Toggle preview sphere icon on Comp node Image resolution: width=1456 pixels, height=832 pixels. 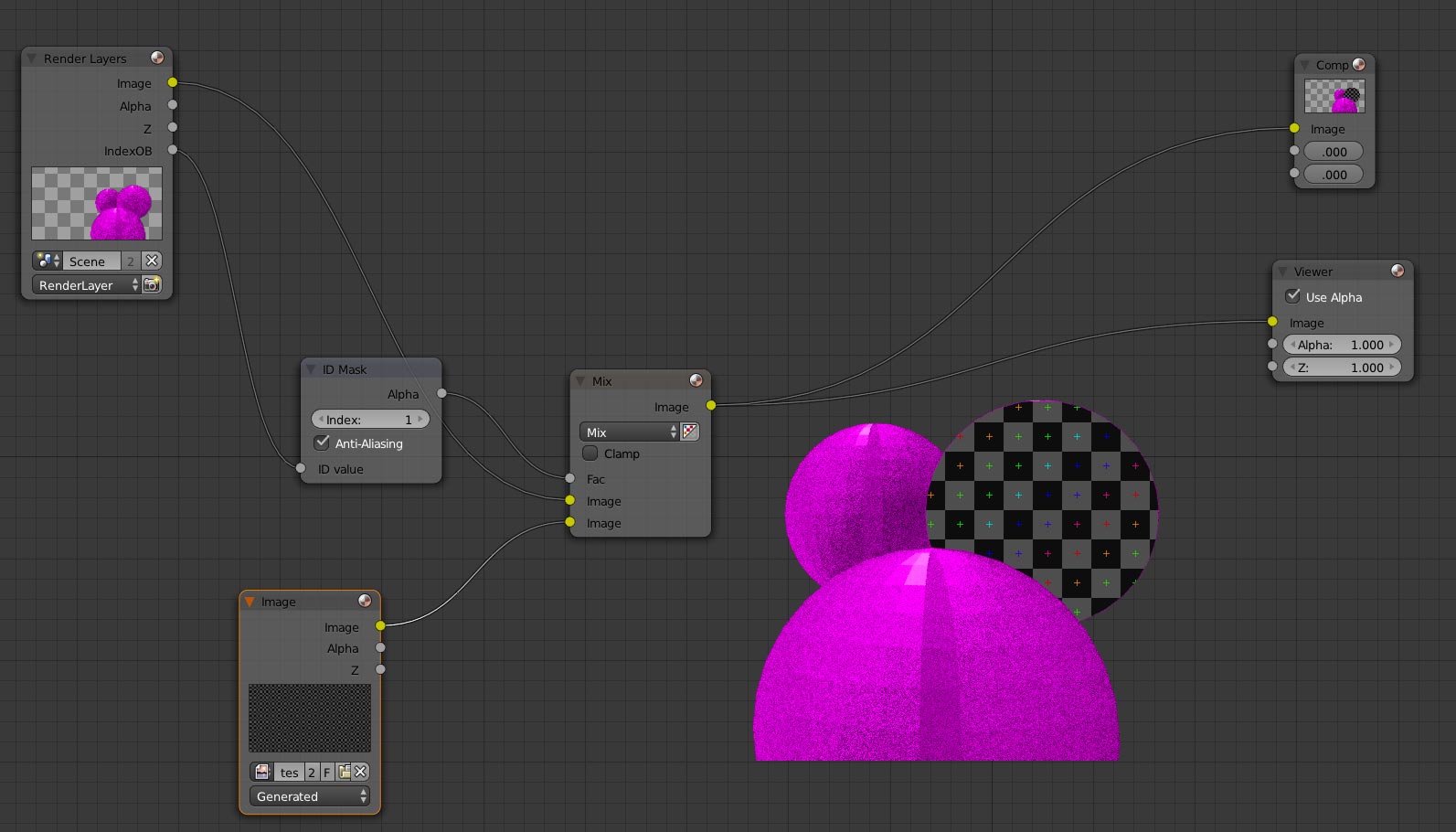click(1359, 64)
